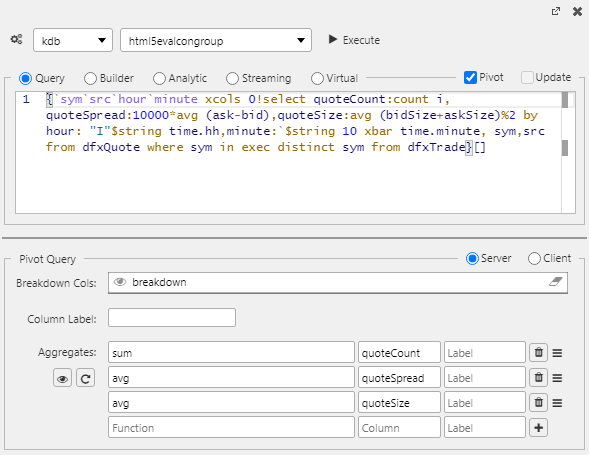Viewport: 589px width, 455px height.
Task: Select the Query radio option
Action: tap(25, 79)
